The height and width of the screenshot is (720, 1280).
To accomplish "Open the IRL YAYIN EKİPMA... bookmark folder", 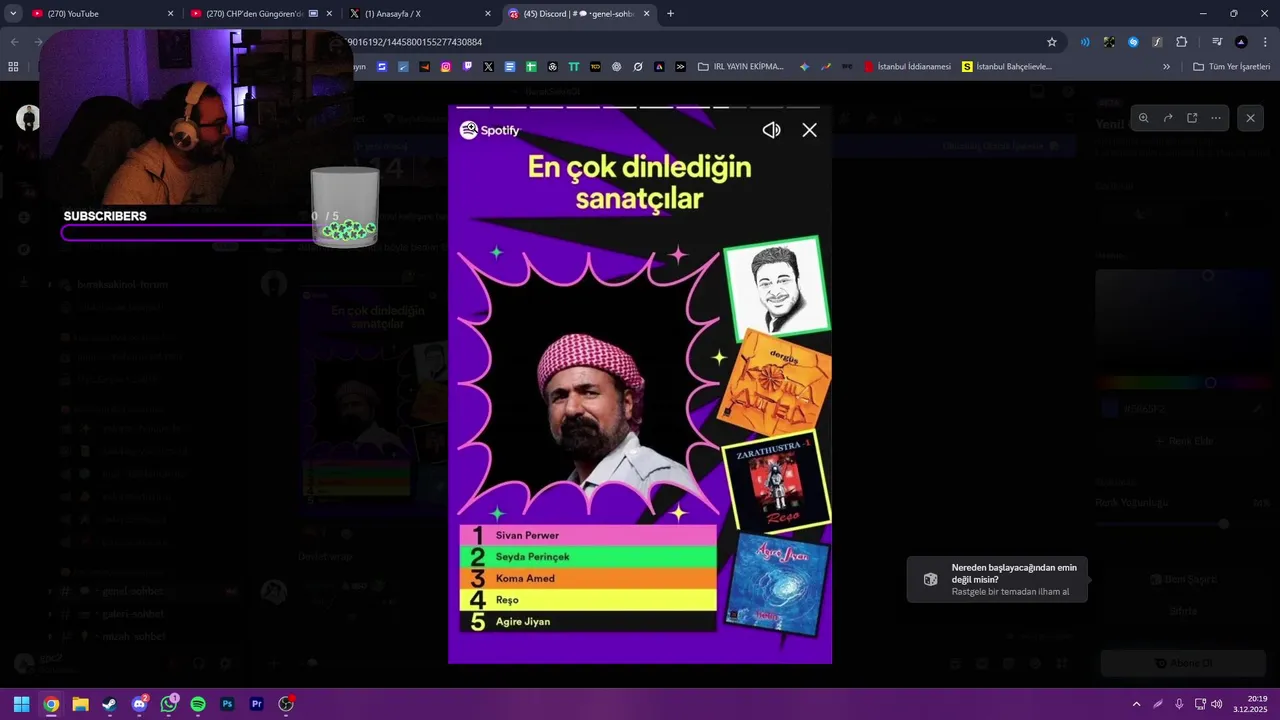I will pos(741,67).
